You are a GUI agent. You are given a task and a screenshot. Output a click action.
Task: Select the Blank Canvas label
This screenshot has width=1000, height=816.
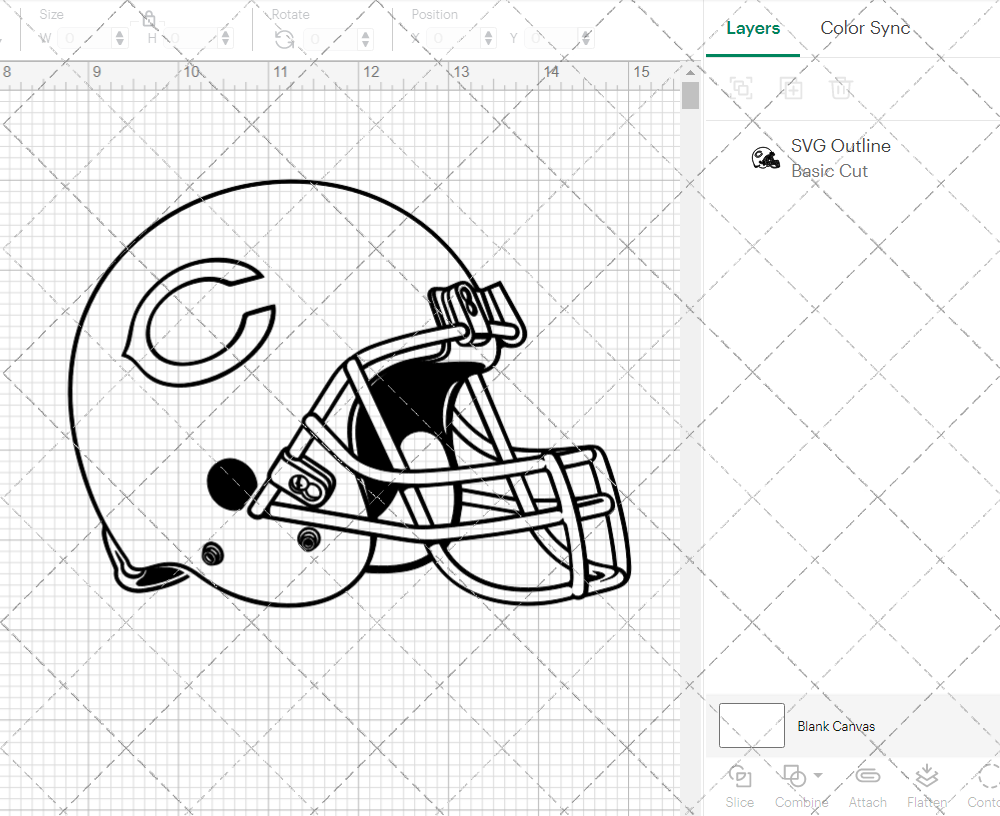pyautogui.click(x=836, y=726)
